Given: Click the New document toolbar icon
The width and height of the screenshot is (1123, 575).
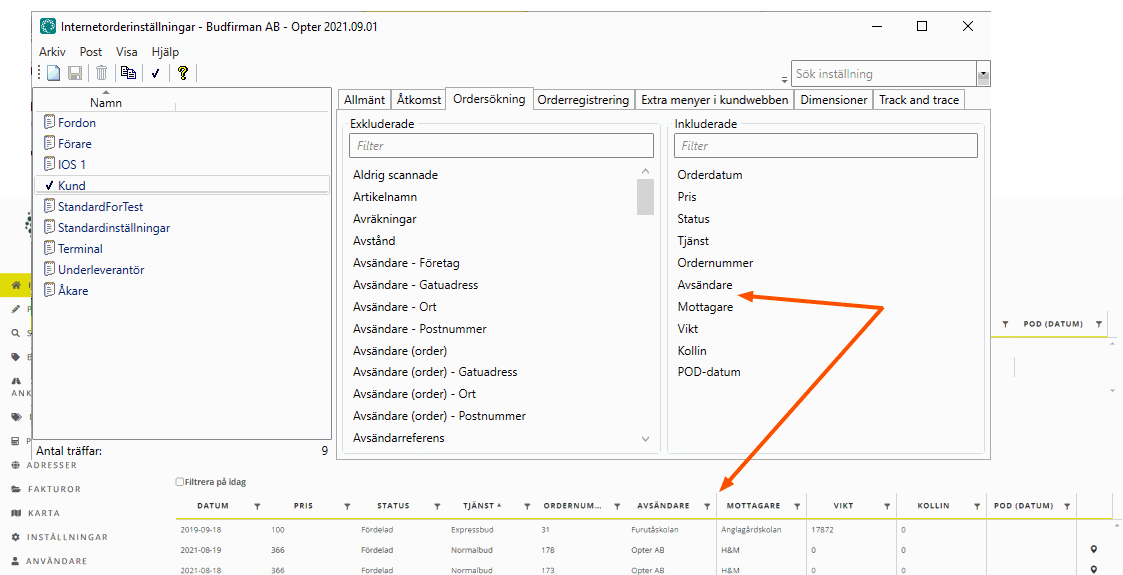Looking at the screenshot, I should point(53,73).
